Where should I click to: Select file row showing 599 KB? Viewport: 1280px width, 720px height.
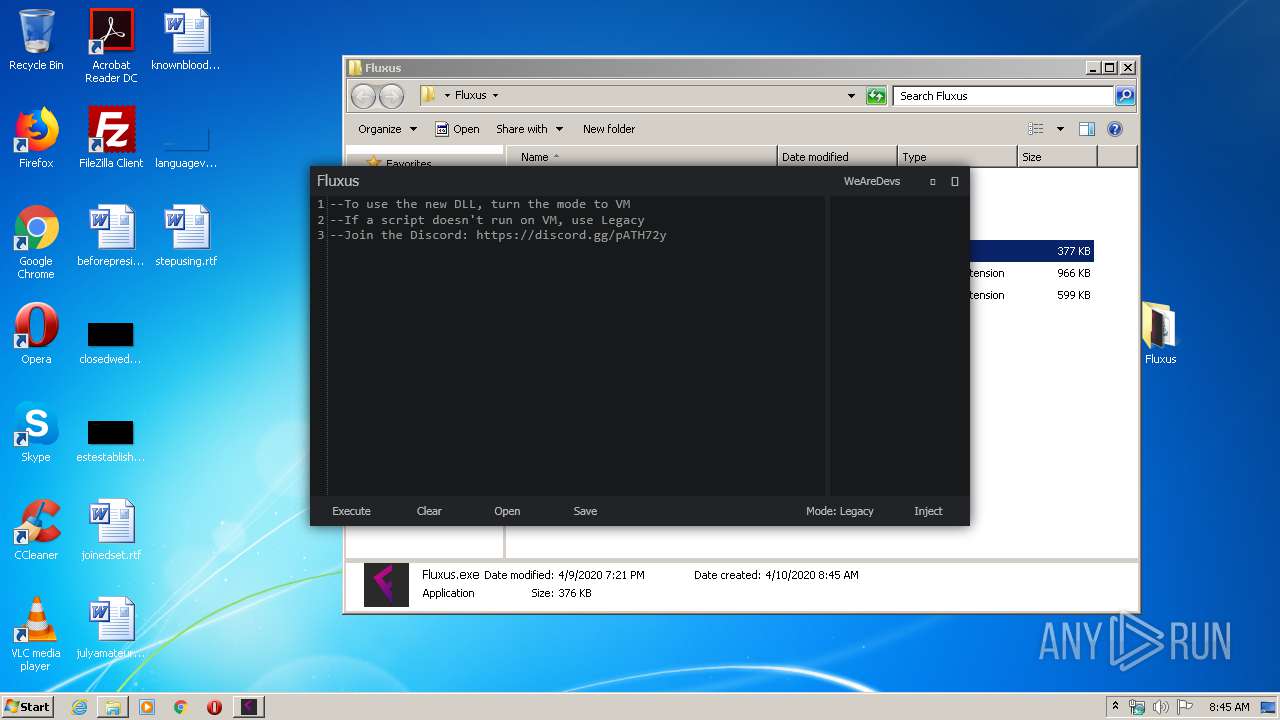[x=1031, y=295]
